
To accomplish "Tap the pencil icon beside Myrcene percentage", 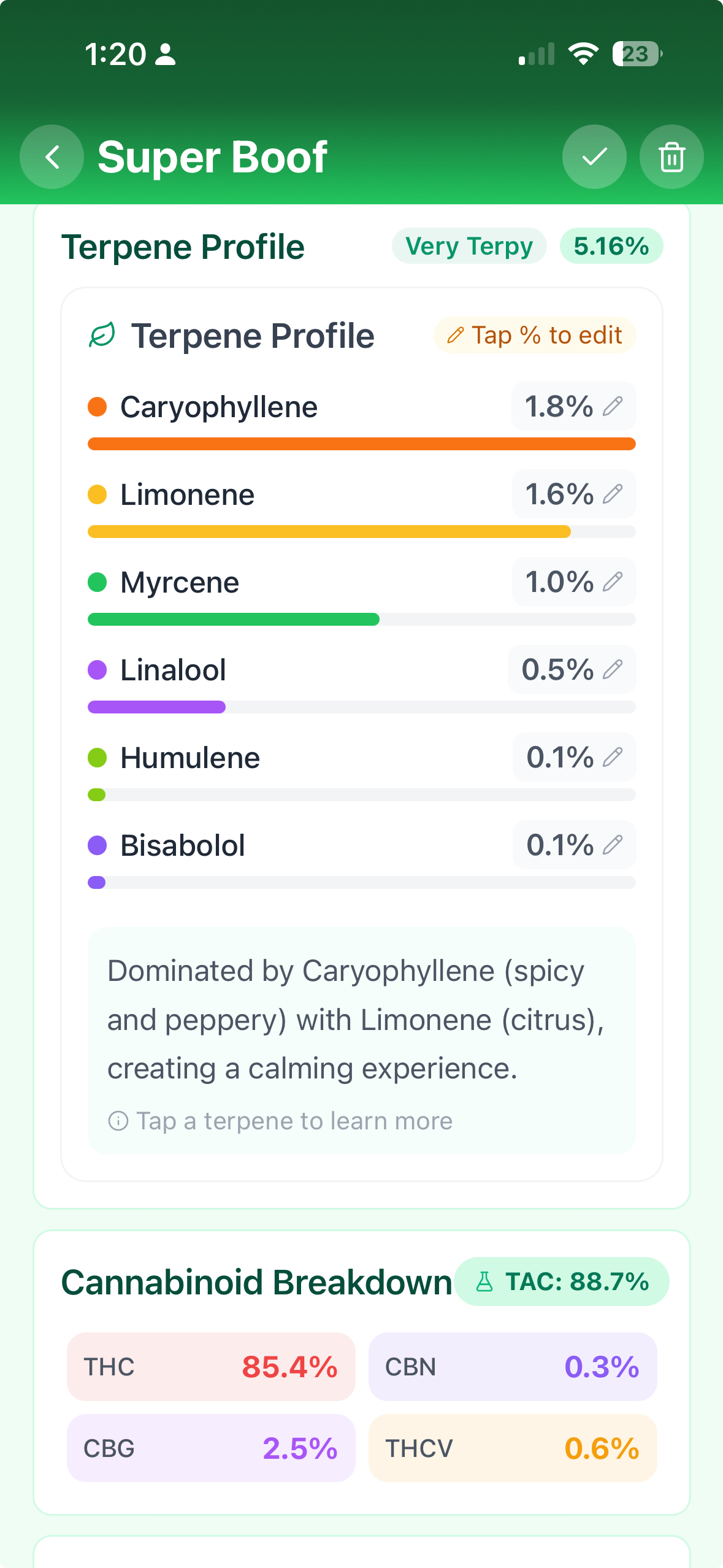I will (x=613, y=582).
